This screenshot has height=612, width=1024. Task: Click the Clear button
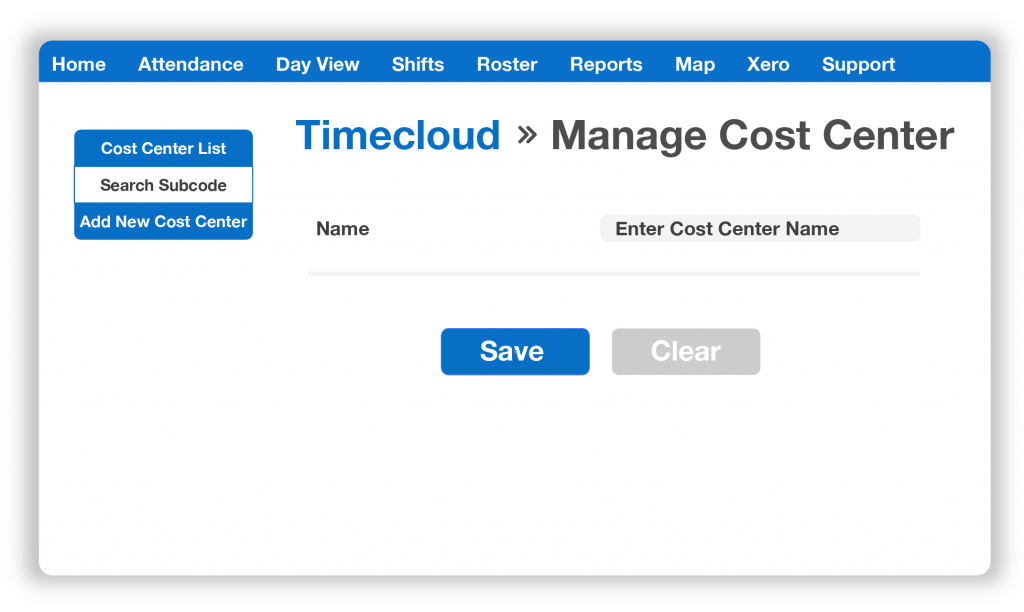[685, 351]
